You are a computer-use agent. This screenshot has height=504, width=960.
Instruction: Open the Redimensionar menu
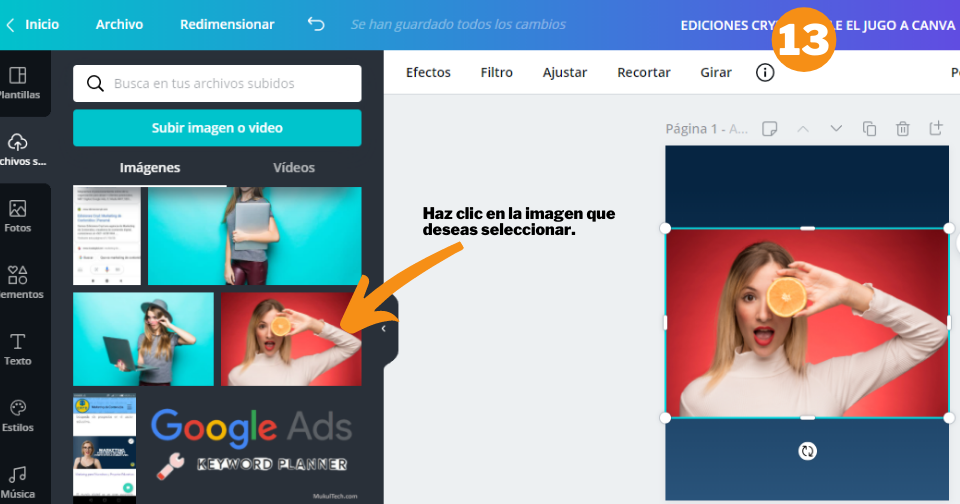227,24
